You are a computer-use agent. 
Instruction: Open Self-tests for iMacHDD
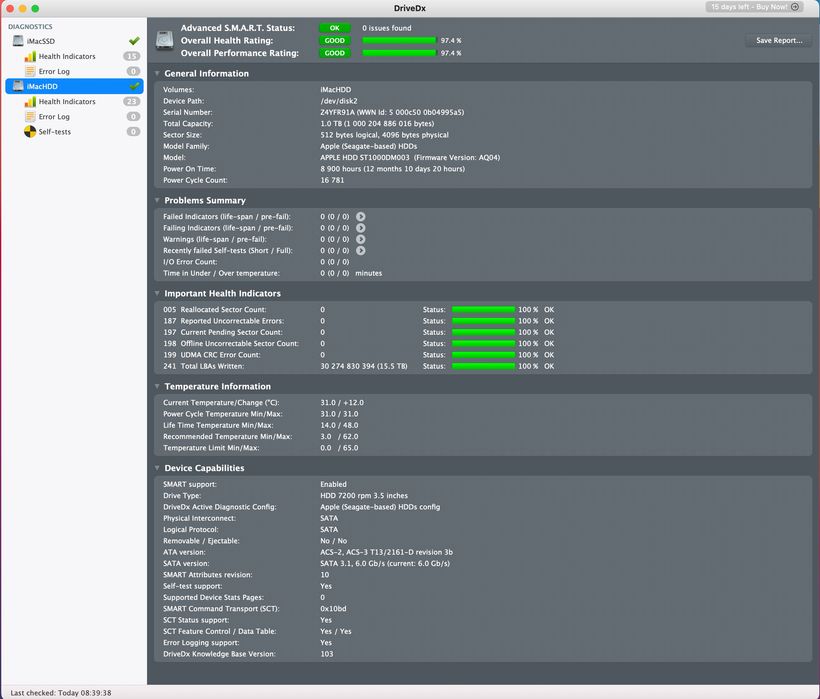(54, 132)
